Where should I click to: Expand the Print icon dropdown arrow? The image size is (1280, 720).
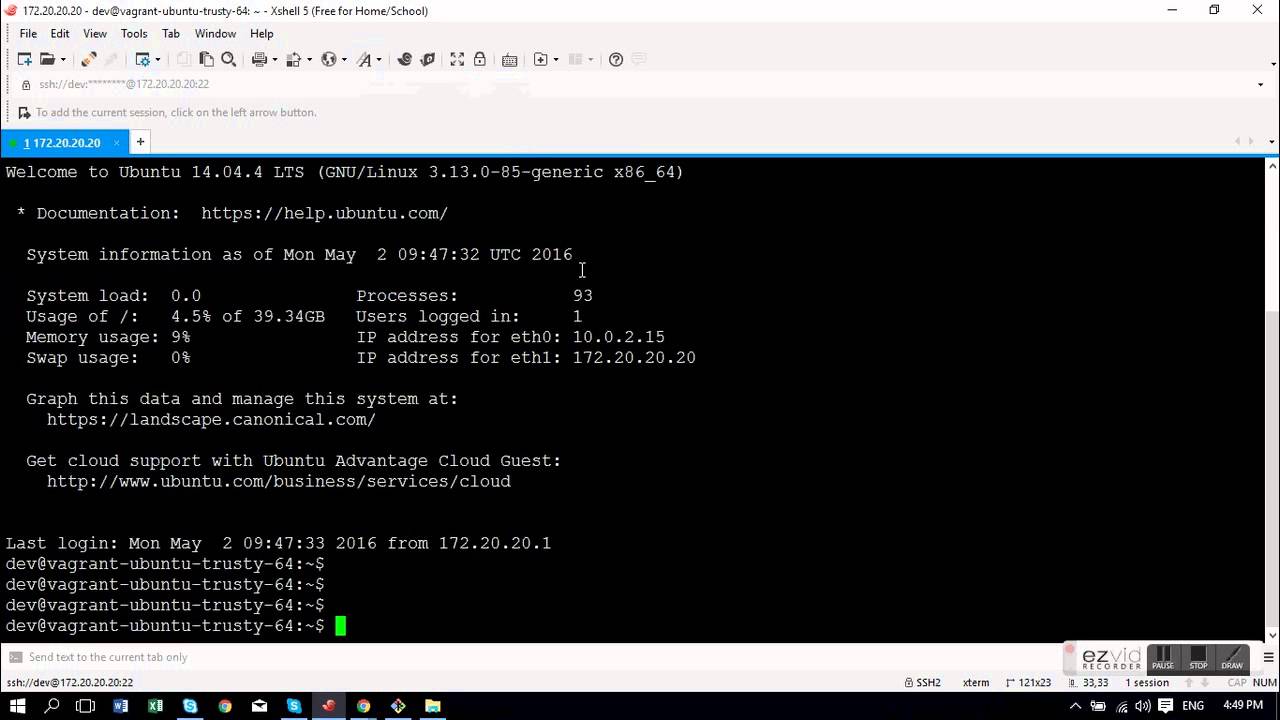(274, 60)
